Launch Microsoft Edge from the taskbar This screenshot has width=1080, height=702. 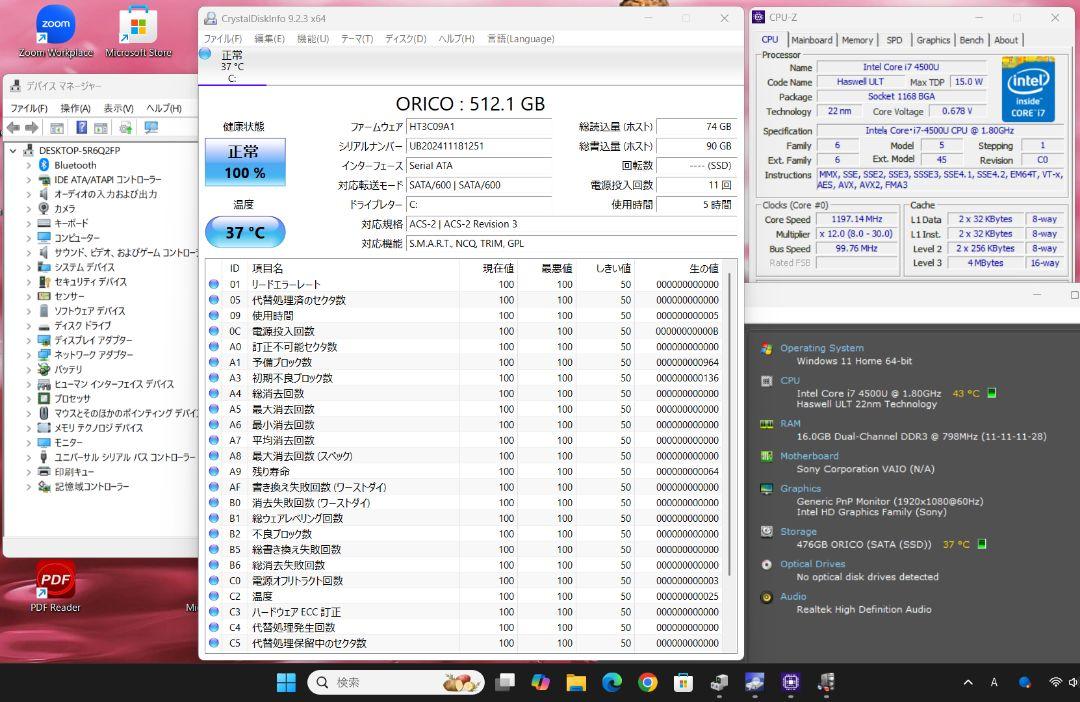pyautogui.click(x=612, y=682)
